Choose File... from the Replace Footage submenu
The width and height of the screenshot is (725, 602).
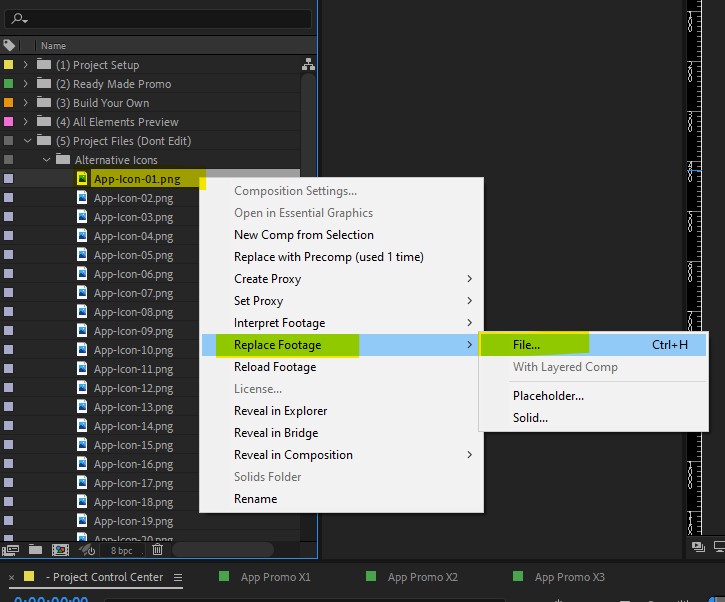point(527,345)
